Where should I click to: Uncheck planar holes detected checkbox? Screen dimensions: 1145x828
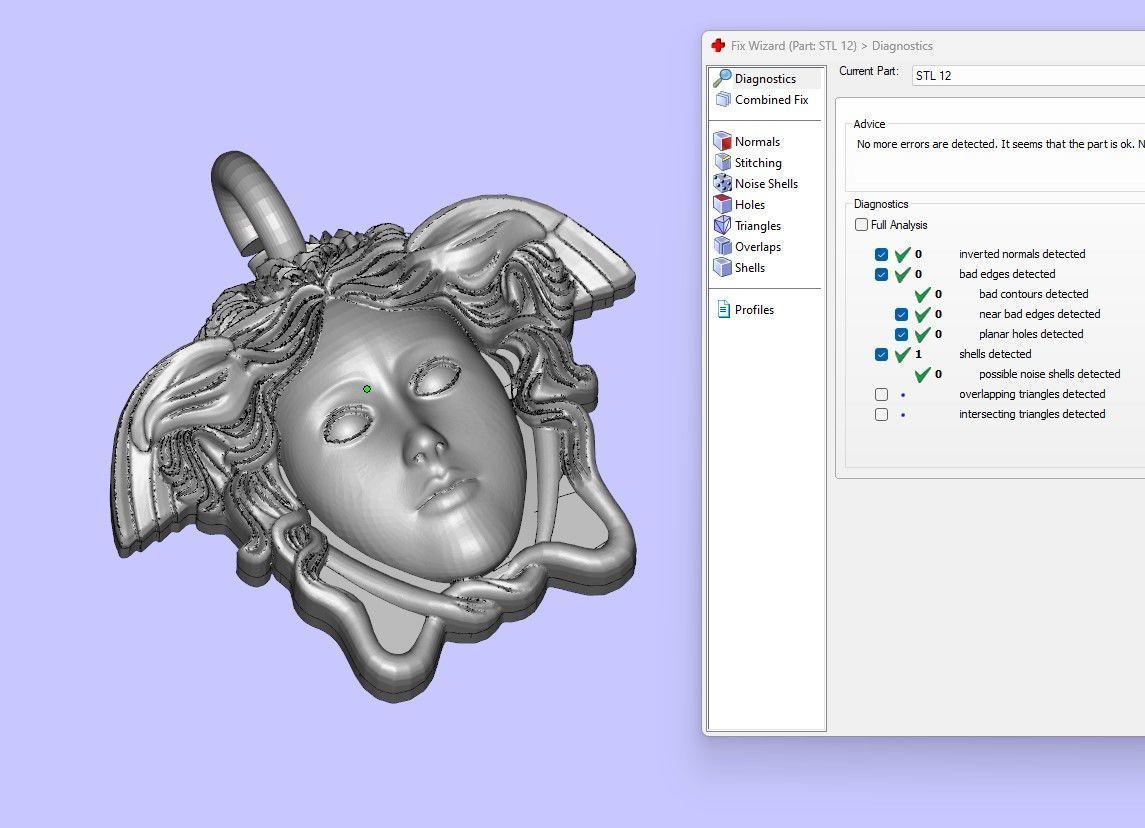[901, 334]
